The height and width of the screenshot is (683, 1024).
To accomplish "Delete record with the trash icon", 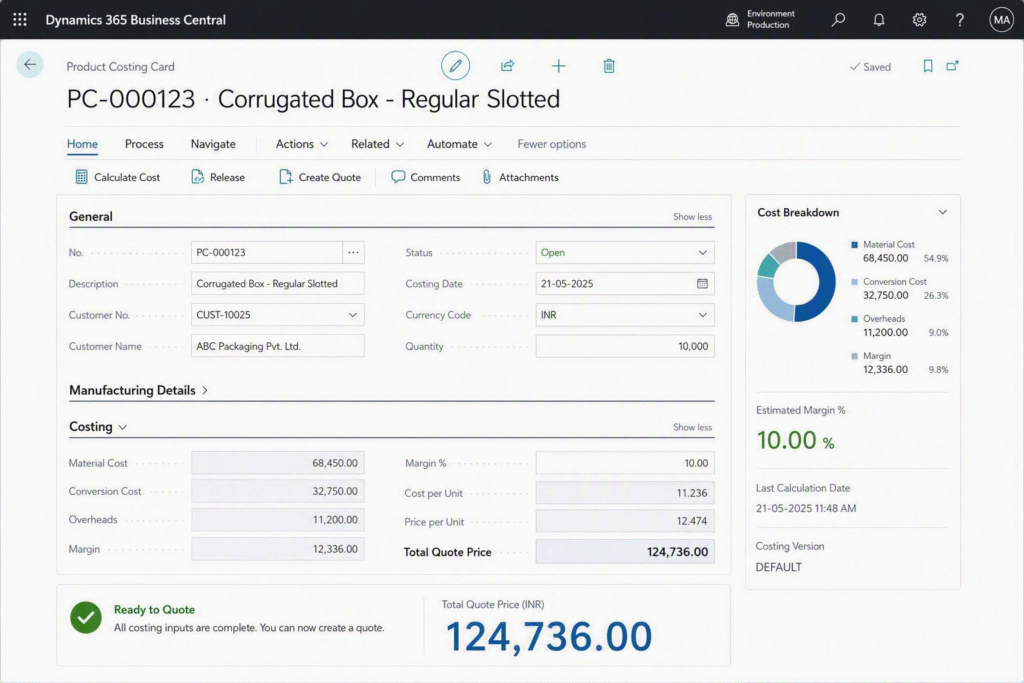I will tap(609, 66).
